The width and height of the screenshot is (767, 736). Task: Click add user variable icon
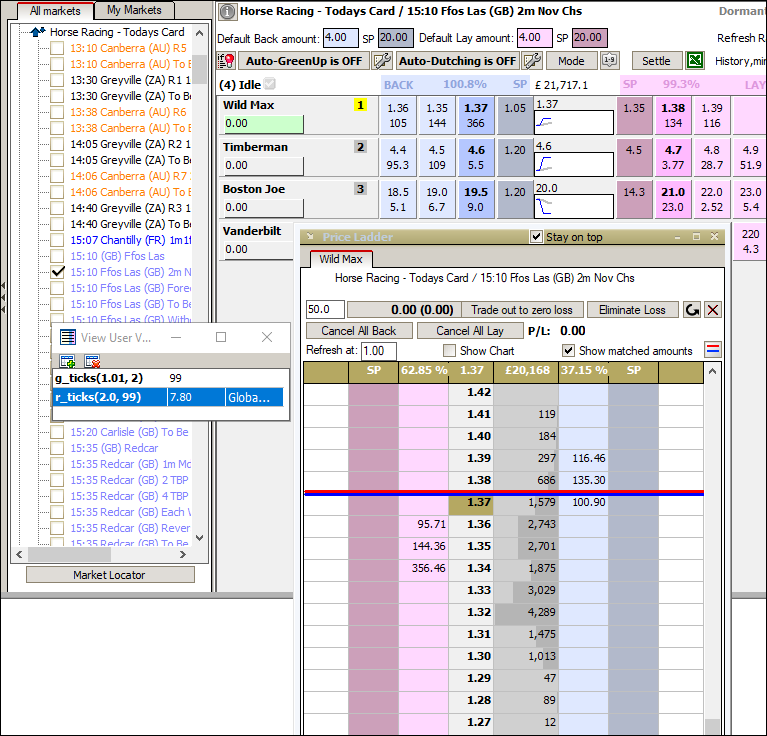pos(67,362)
